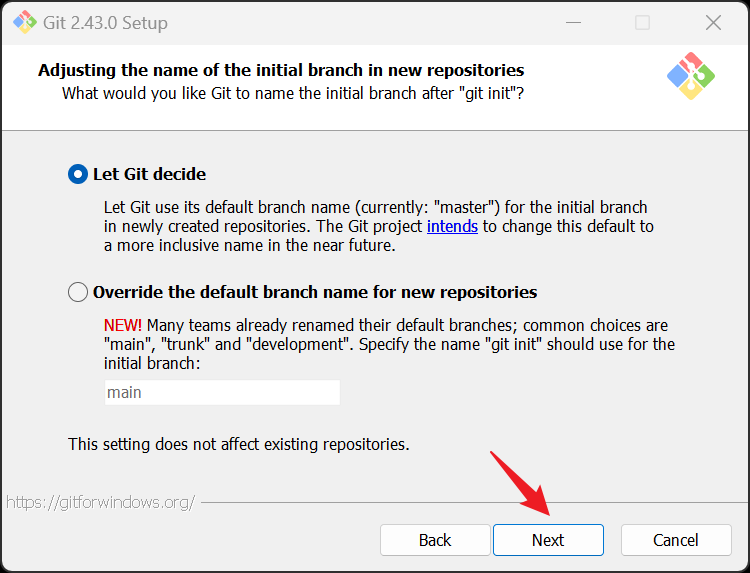
Task: Click the gitforwindows.org URL text
Action: coord(100,502)
